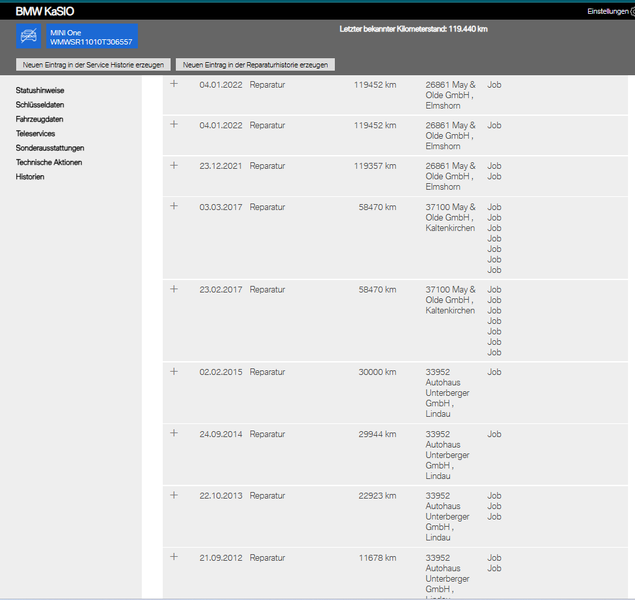Click the last known mileage 119.440 km text
635x600 pixels.
pyautogui.click(x=413, y=29)
